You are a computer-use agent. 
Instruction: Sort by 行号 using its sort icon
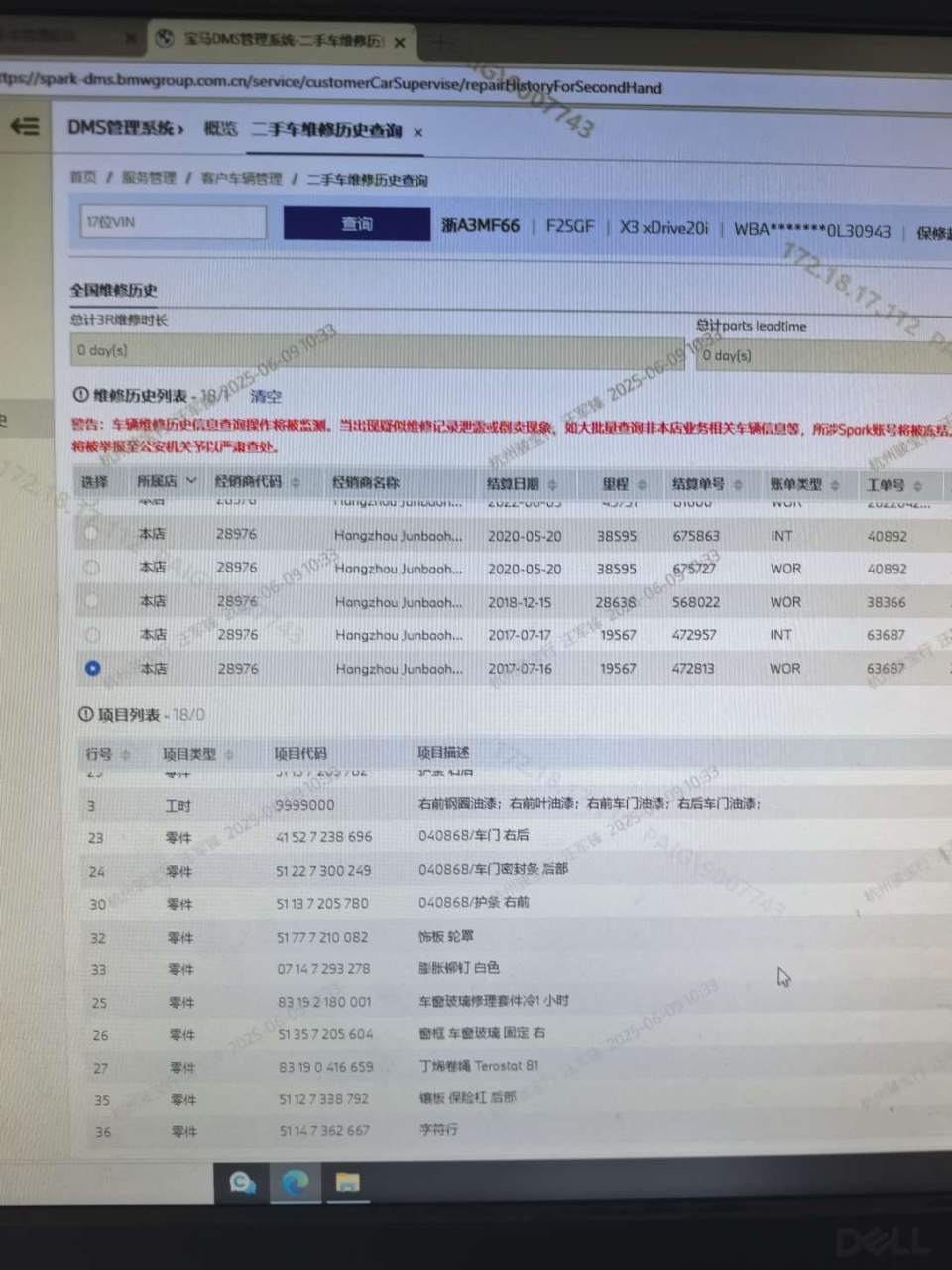(125, 755)
